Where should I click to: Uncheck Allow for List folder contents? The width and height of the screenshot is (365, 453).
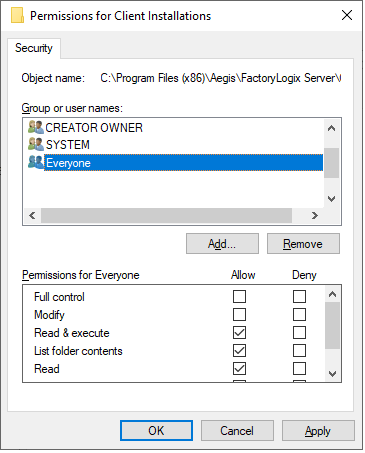(x=239, y=350)
